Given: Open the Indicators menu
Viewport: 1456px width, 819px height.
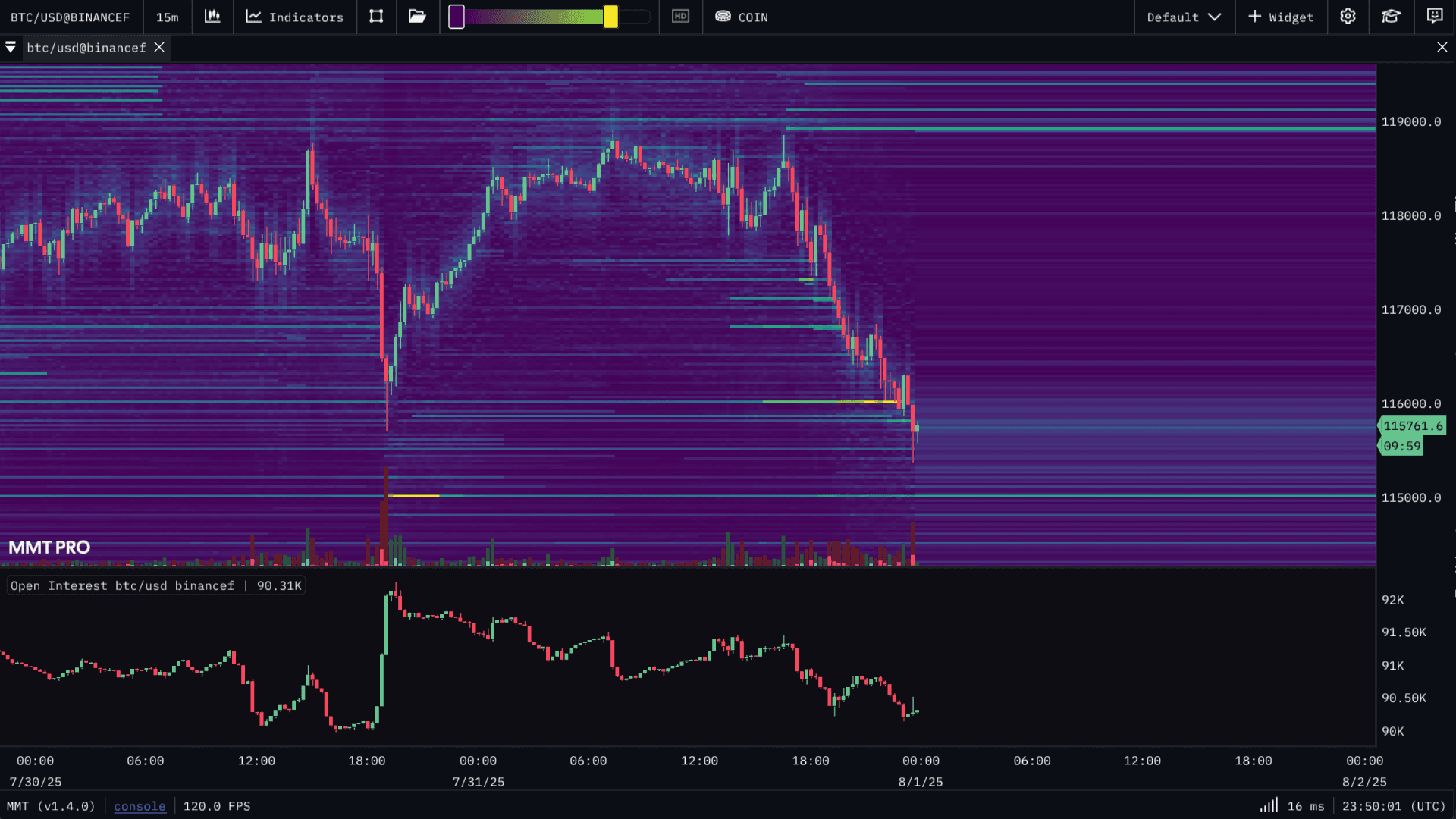Looking at the screenshot, I should click(x=294, y=17).
